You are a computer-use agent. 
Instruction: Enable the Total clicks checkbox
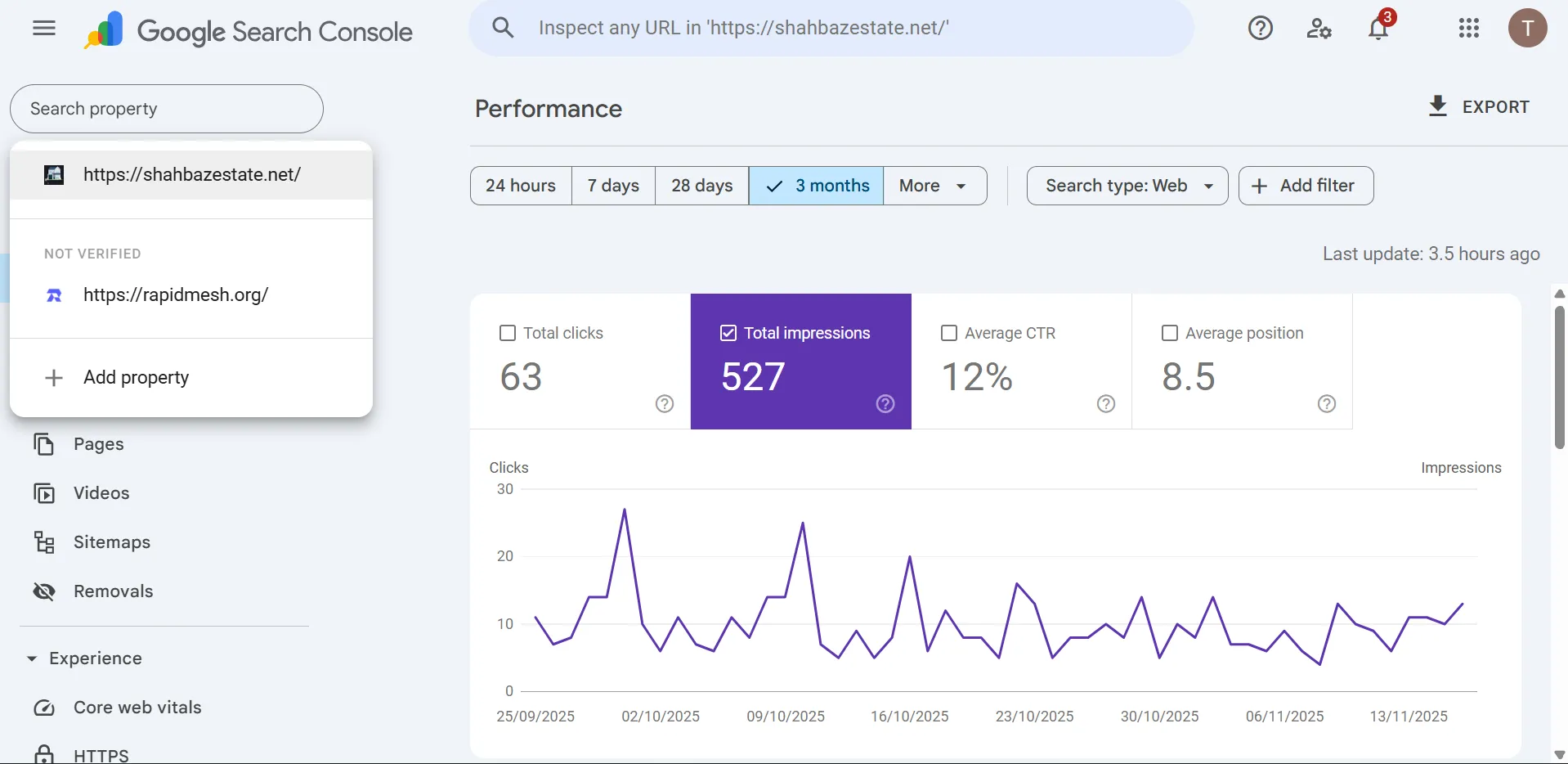[508, 333]
